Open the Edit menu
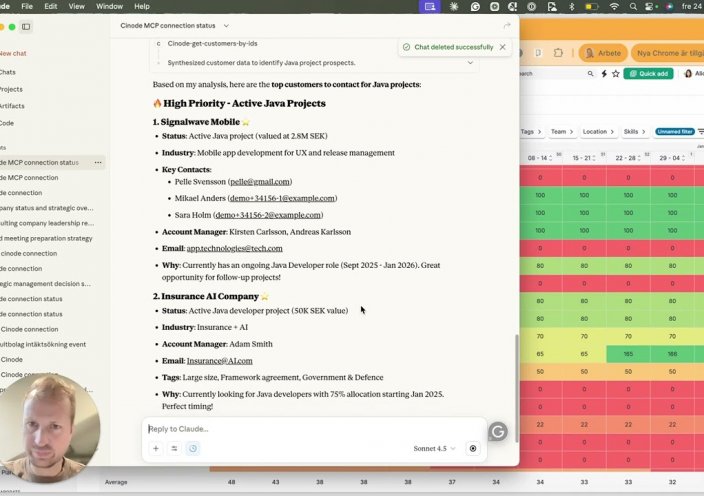This screenshot has height=496, width=704. [51, 6]
